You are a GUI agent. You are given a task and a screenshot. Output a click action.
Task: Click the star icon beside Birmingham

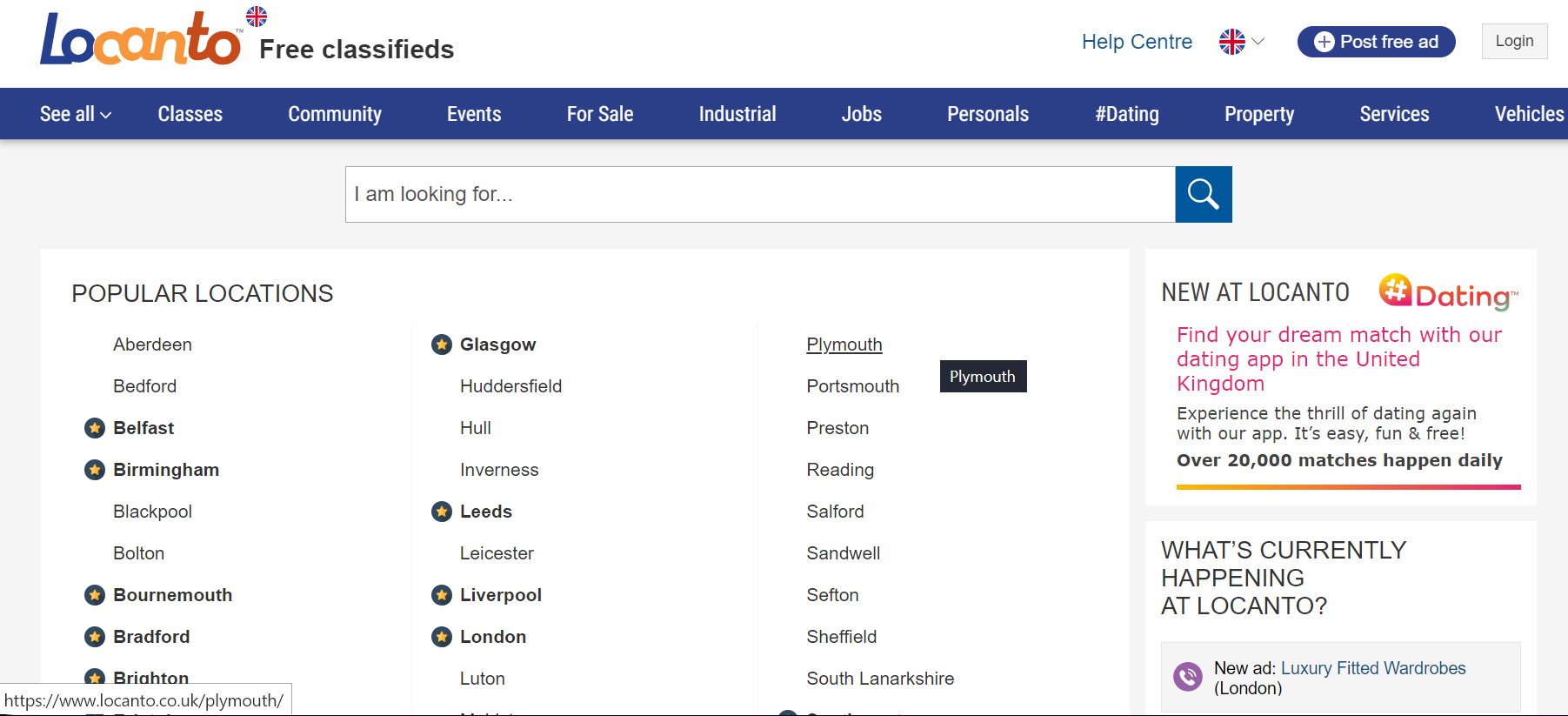pos(95,470)
